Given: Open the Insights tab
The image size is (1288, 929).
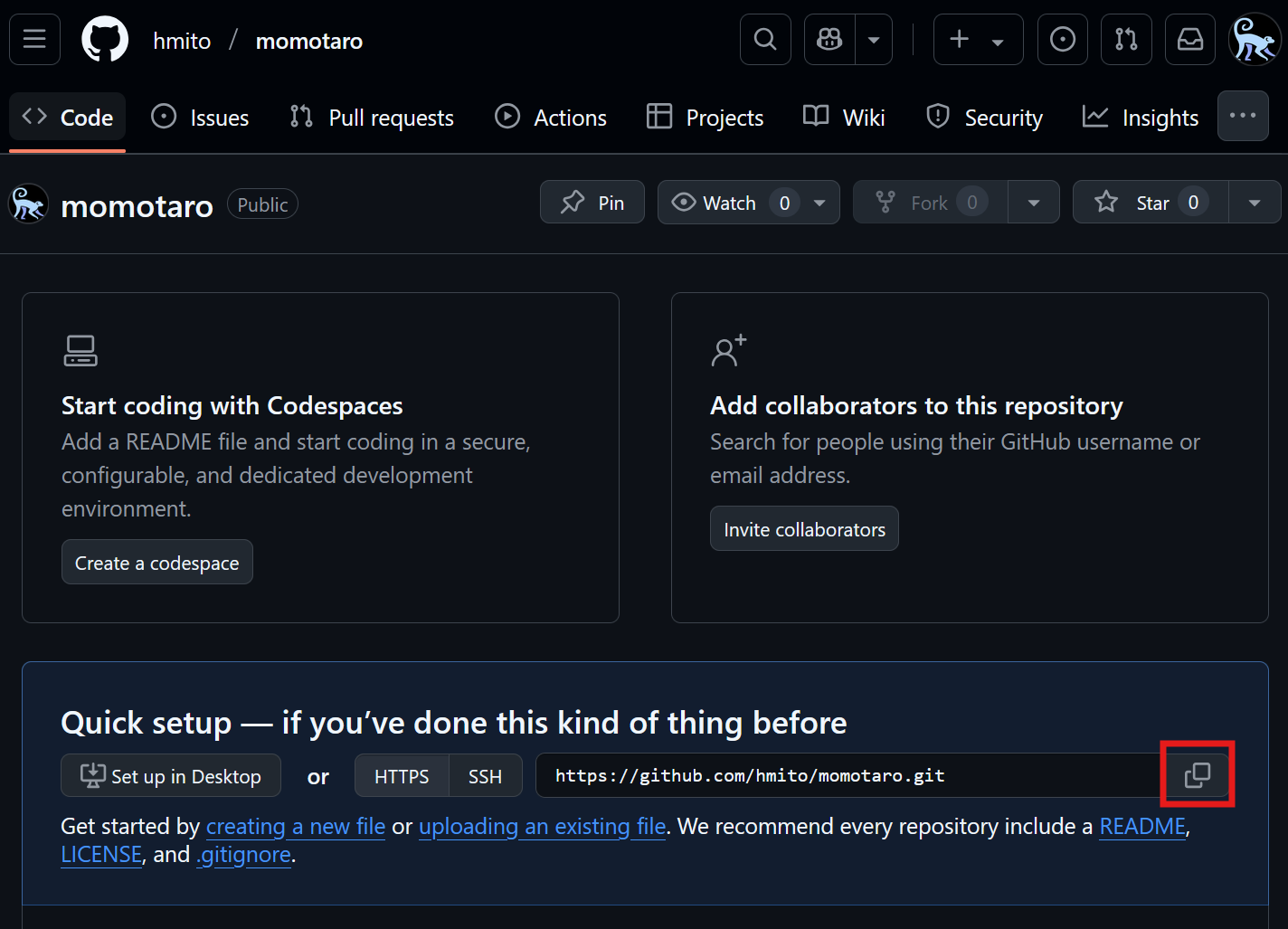Looking at the screenshot, I should click(x=1141, y=118).
